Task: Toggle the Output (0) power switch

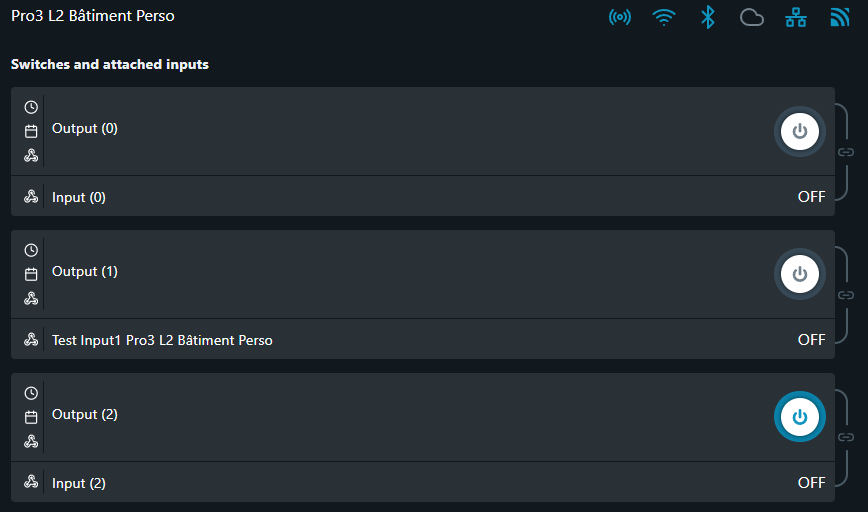Action: 799,131
